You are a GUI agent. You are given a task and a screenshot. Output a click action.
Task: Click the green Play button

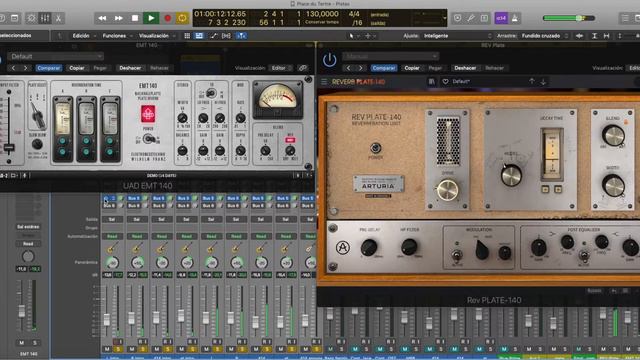click(x=151, y=18)
